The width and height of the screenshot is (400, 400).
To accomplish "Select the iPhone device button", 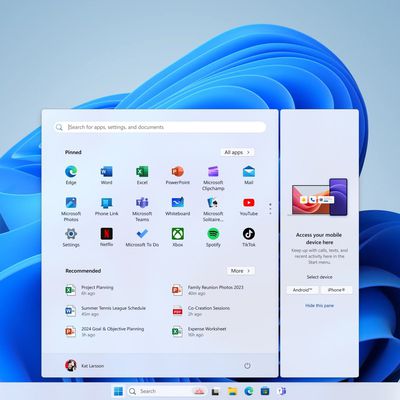I will tap(336, 290).
